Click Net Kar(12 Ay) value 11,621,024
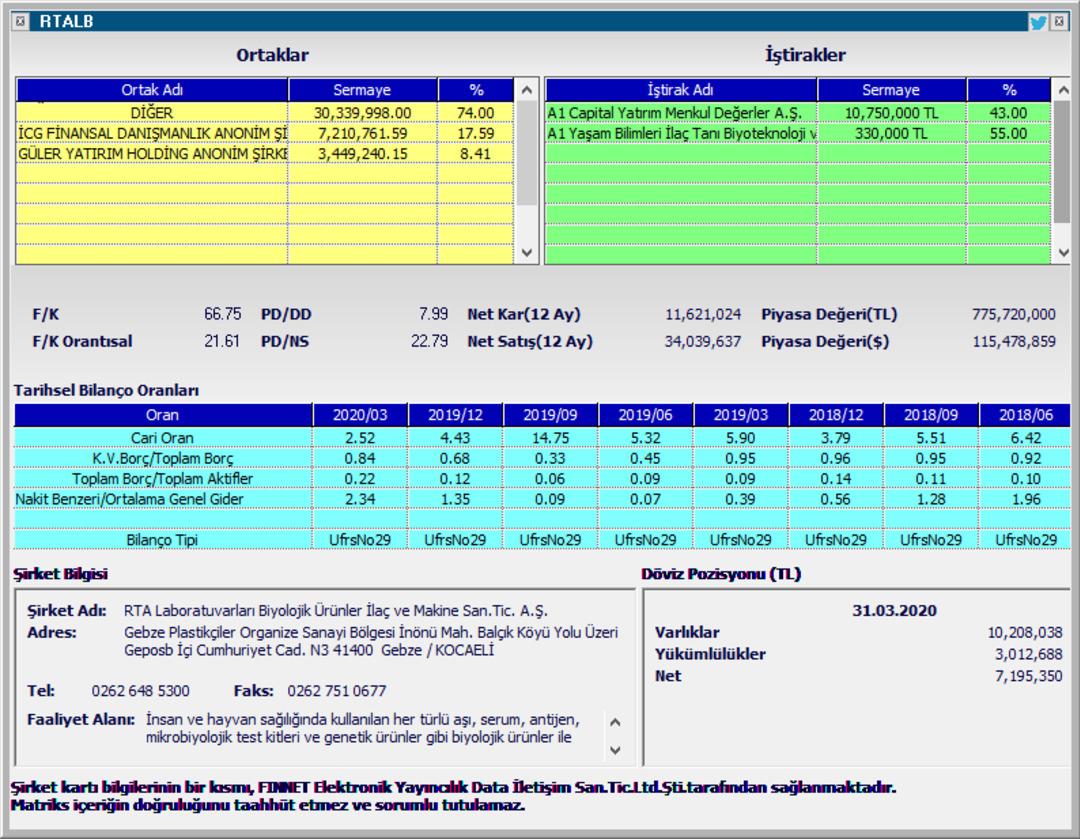The image size is (1080, 839). 703,315
